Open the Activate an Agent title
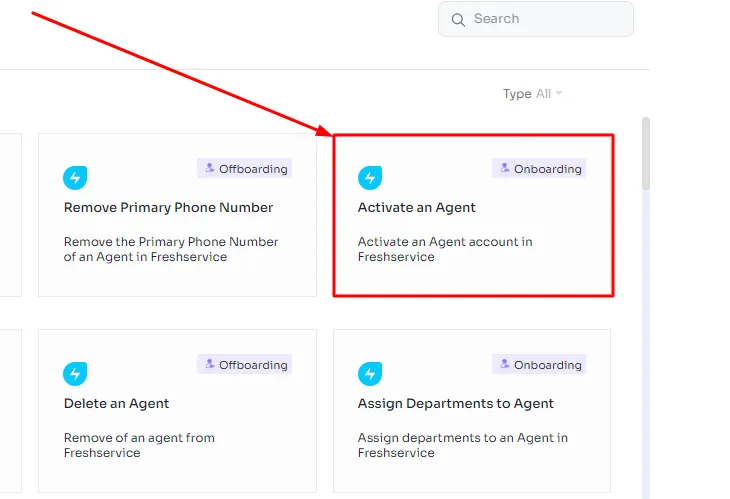This screenshot has width=730, height=499. click(417, 208)
